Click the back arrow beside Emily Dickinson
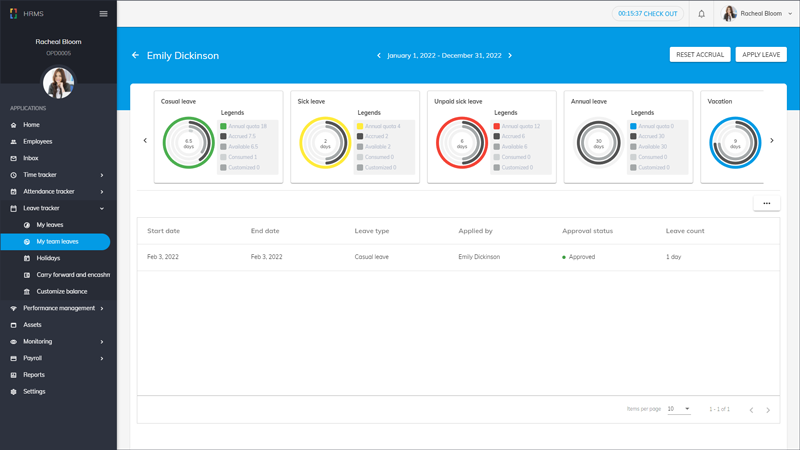Screen dimensions: 800x450 (135, 55)
